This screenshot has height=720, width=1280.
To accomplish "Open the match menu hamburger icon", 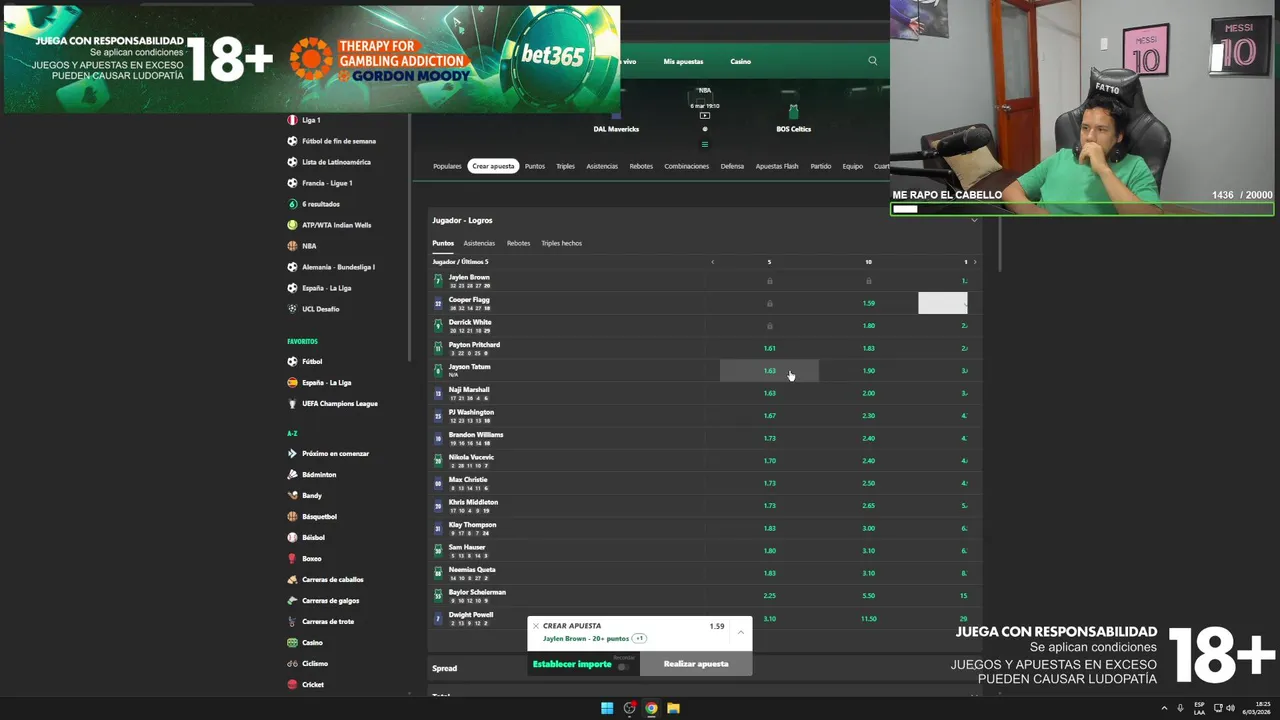I will [x=705, y=144].
